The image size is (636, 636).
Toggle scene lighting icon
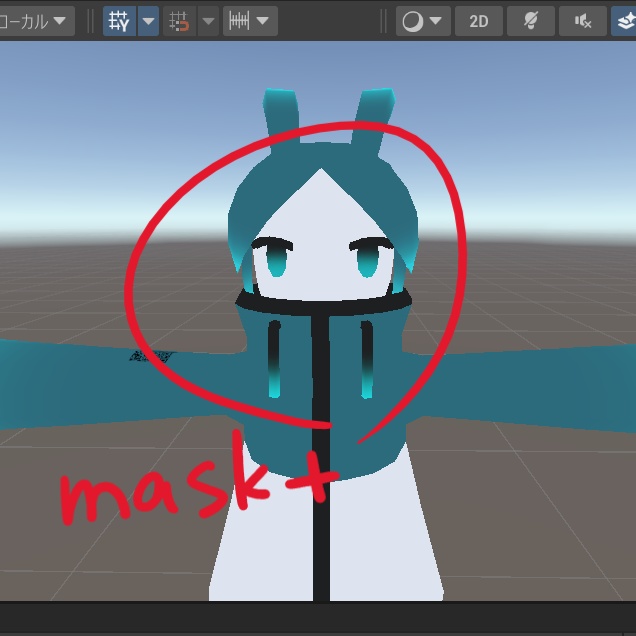[531, 21]
